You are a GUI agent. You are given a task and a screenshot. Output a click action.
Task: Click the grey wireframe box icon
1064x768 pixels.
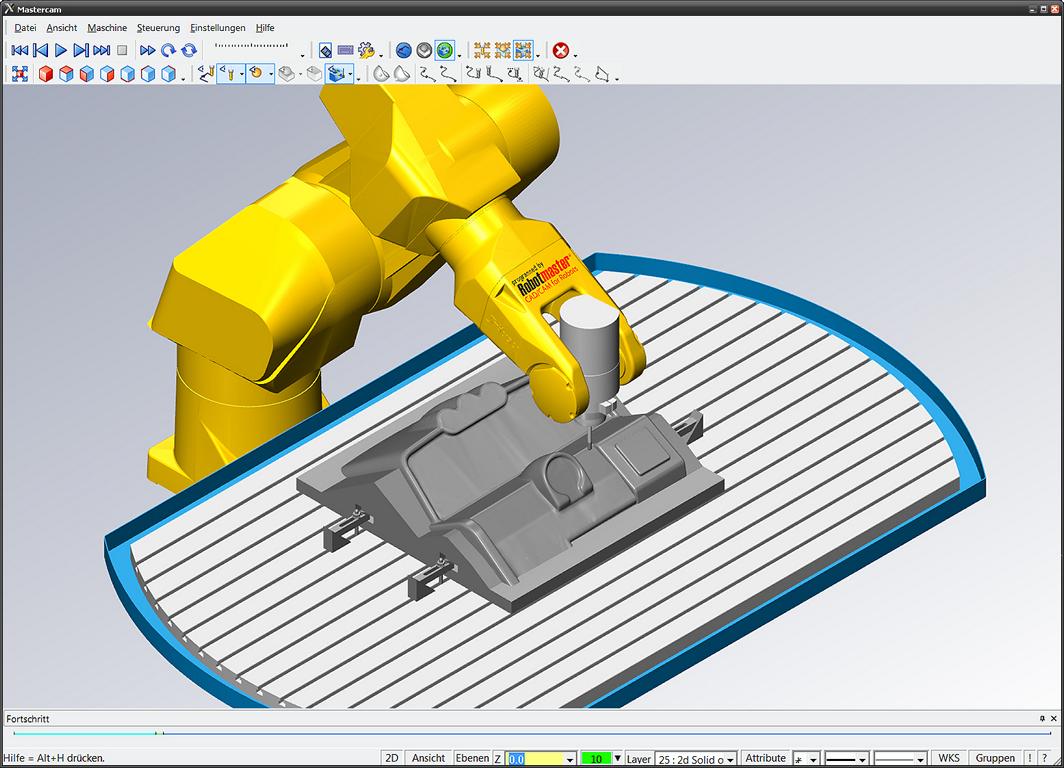point(314,74)
